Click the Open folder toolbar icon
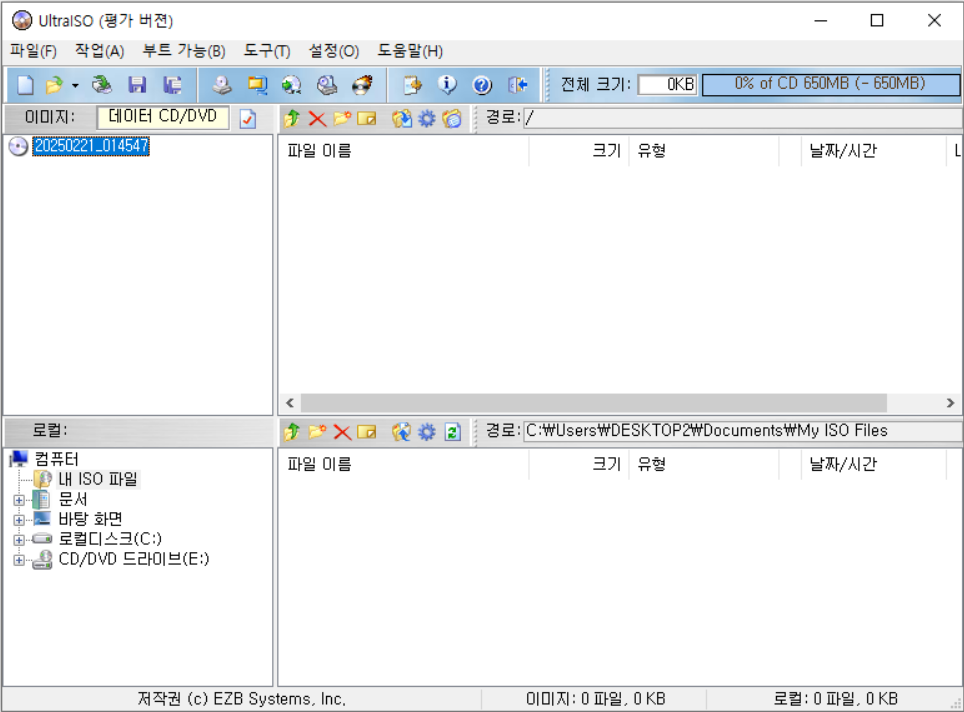The height and width of the screenshot is (712, 964). pos(54,84)
